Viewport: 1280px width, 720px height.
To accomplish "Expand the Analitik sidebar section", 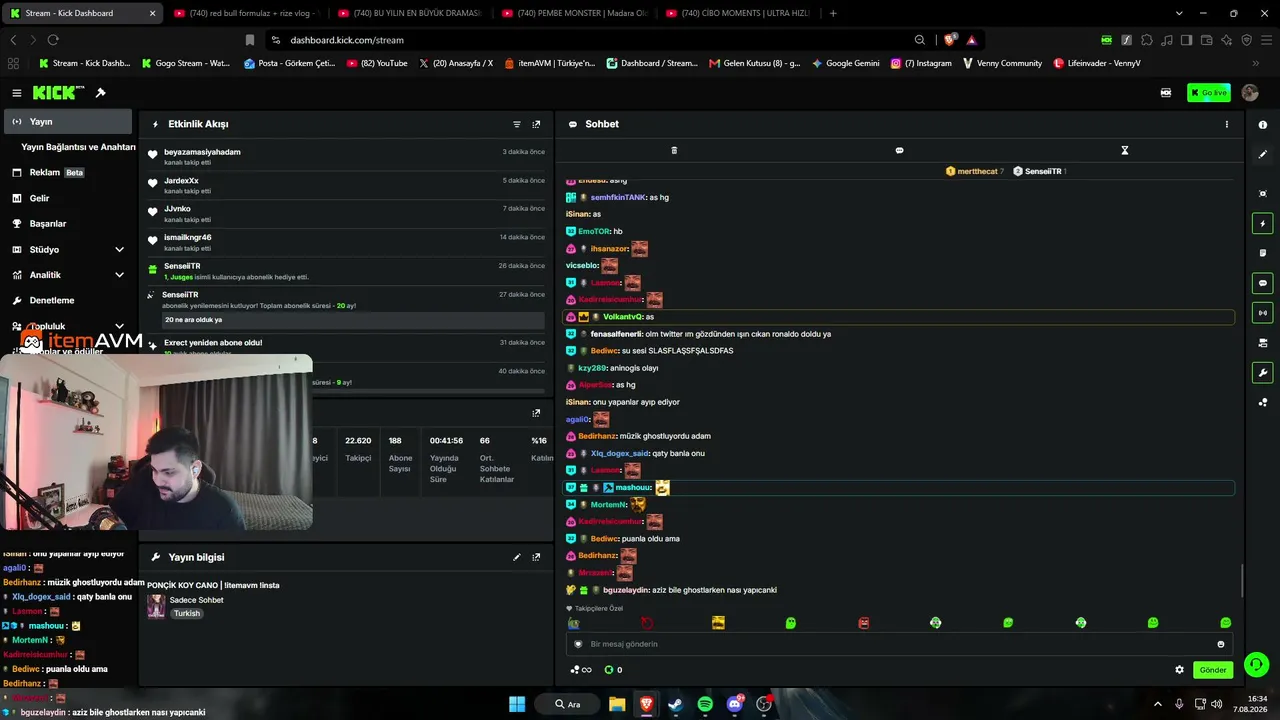I will 119,275.
